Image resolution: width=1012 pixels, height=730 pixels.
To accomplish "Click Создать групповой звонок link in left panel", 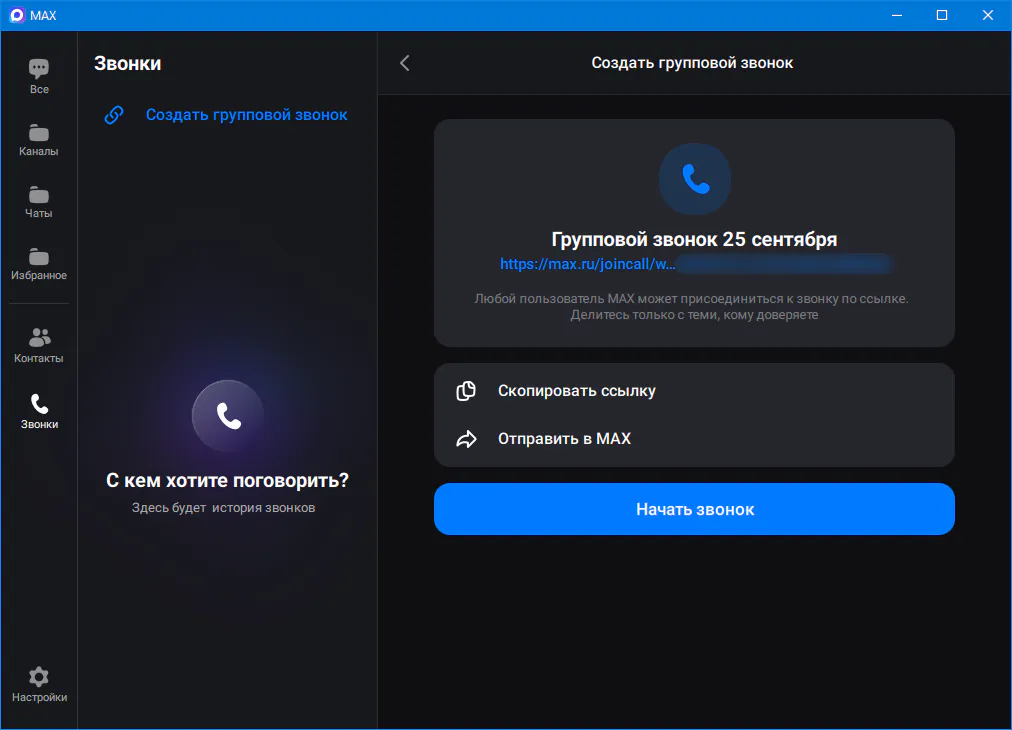I will pos(247,115).
